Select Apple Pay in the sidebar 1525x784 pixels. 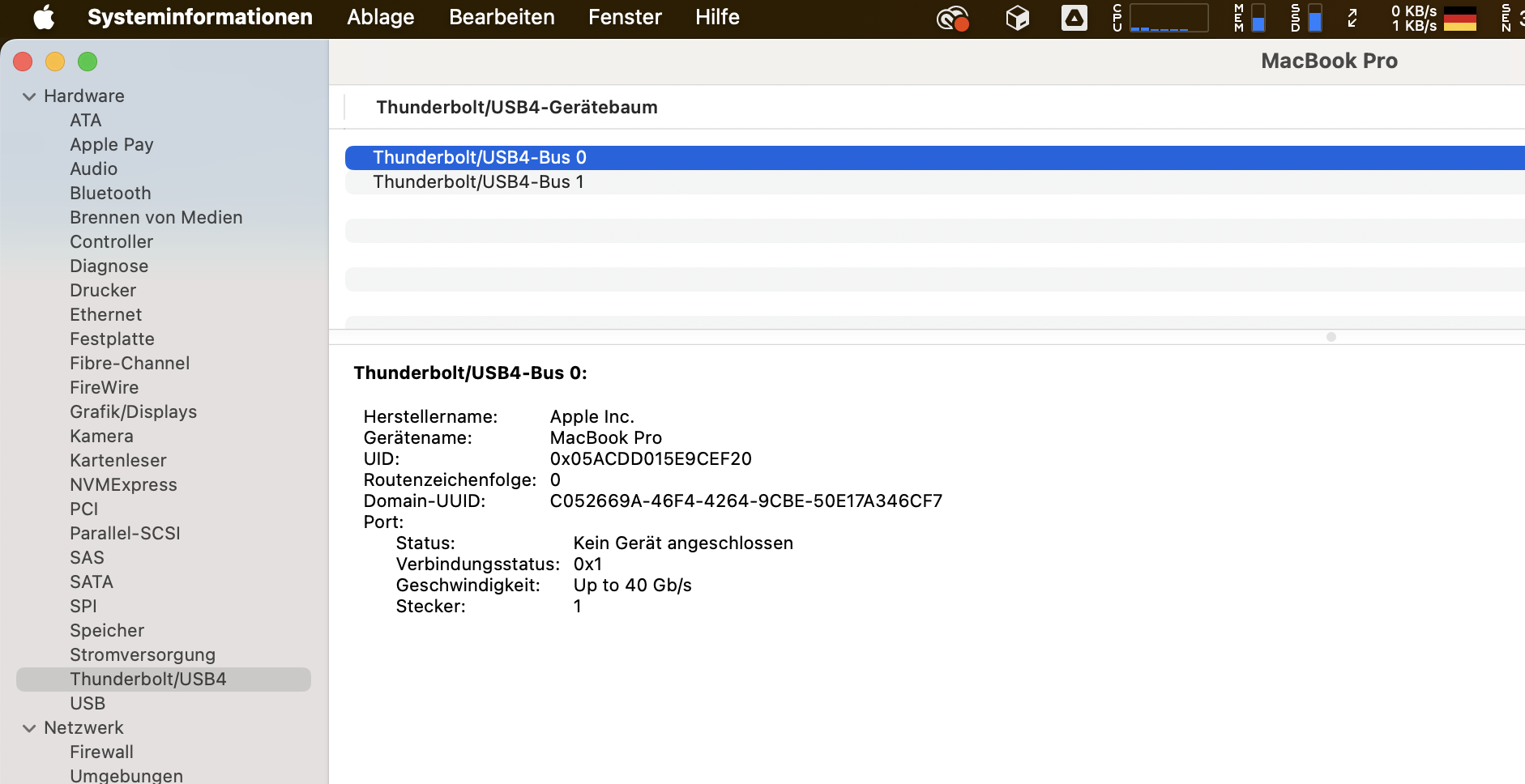point(112,144)
